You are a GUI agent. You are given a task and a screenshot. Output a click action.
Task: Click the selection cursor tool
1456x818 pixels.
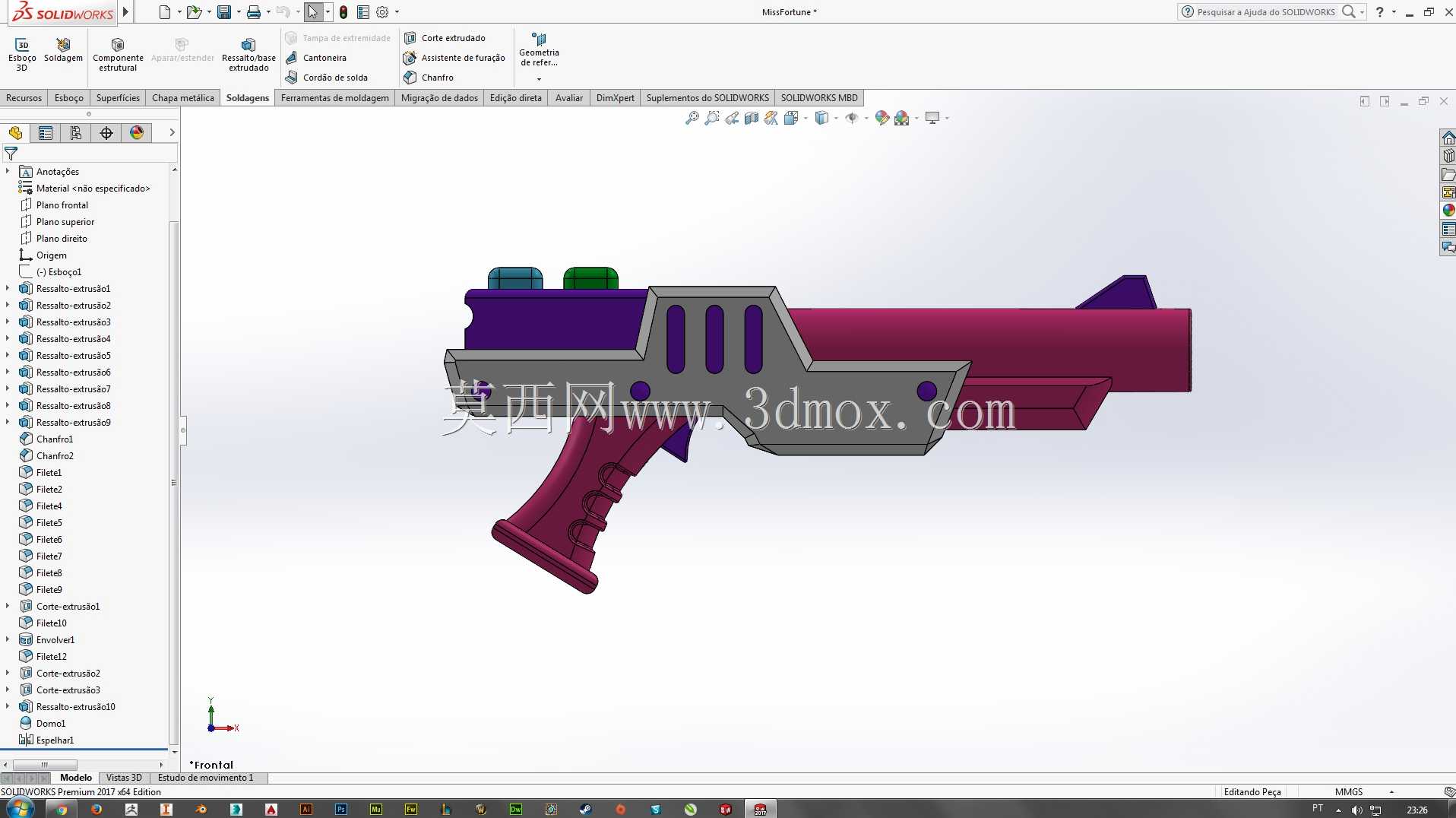click(312, 12)
